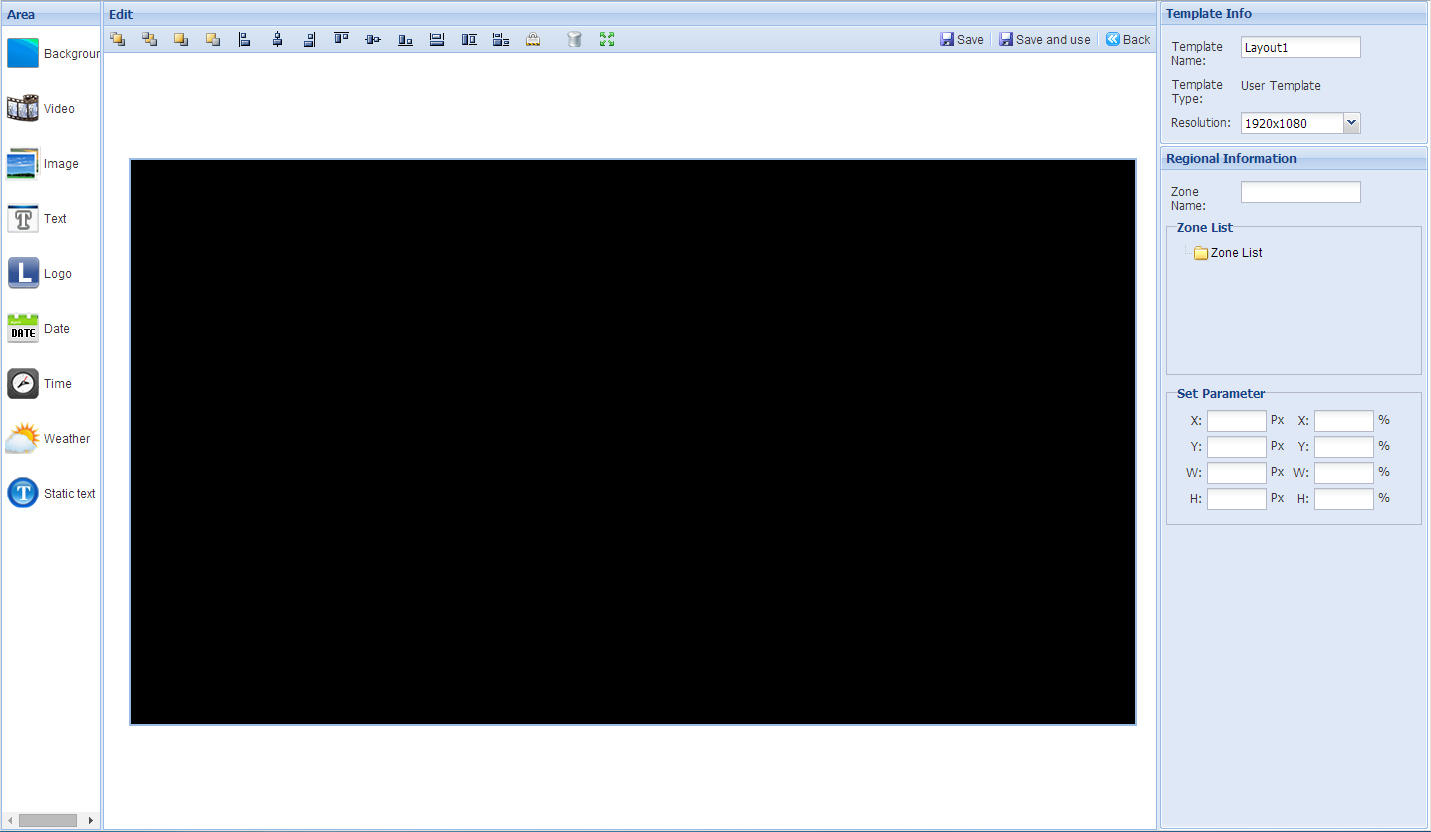Make zones same size icon
The height and width of the screenshot is (832, 1431).
tap(501, 39)
